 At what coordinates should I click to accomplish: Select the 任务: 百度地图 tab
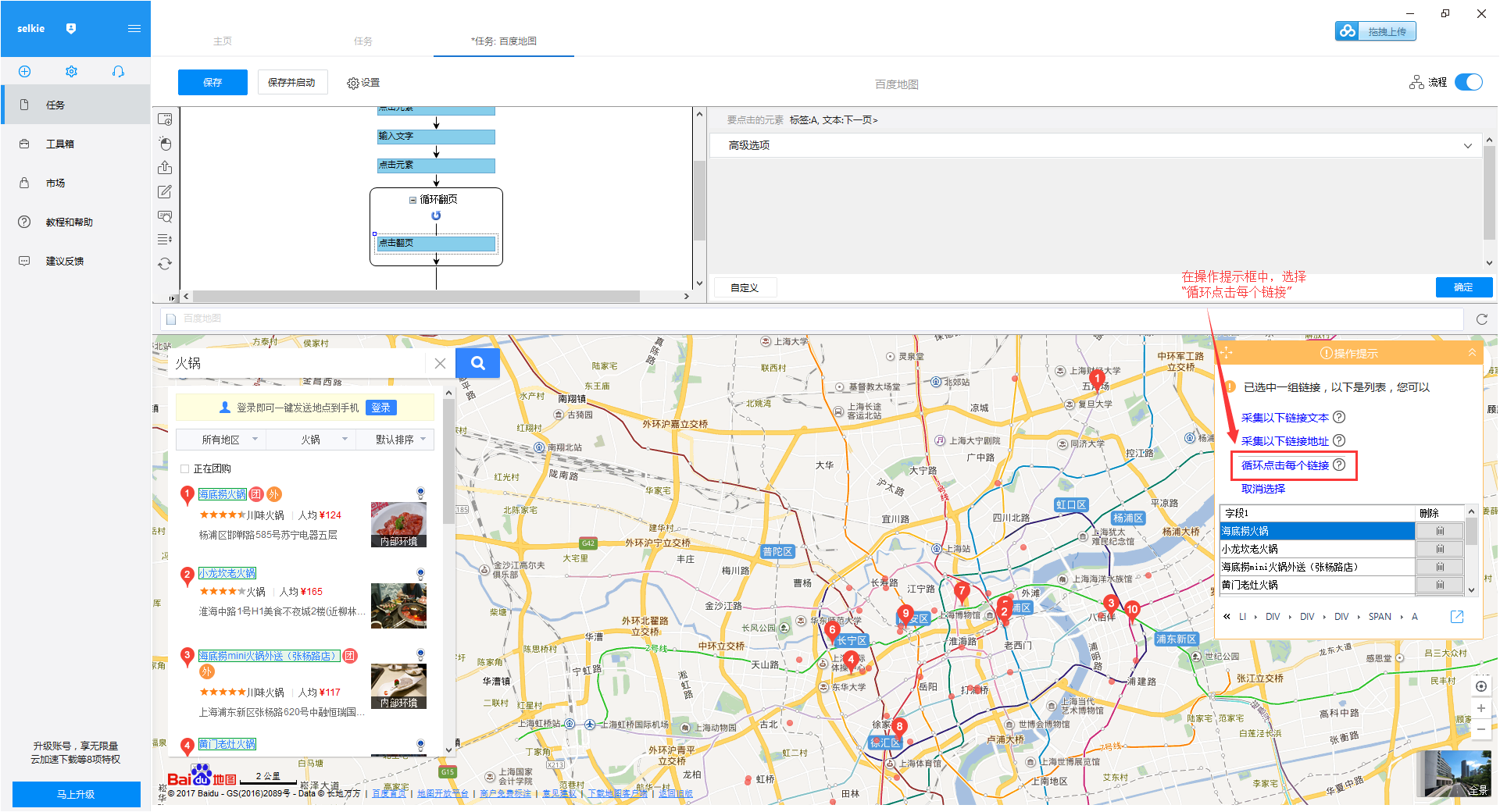pyautogui.click(x=504, y=41)
